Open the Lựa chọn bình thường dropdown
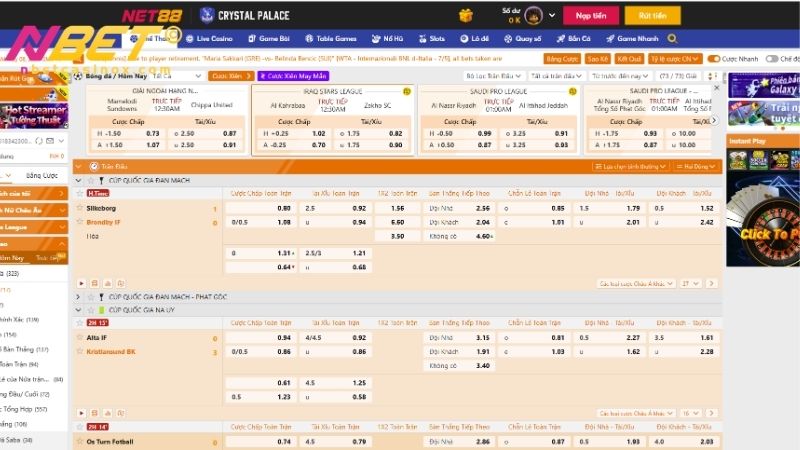Viewport: 800px width, 450px height. 631,166
